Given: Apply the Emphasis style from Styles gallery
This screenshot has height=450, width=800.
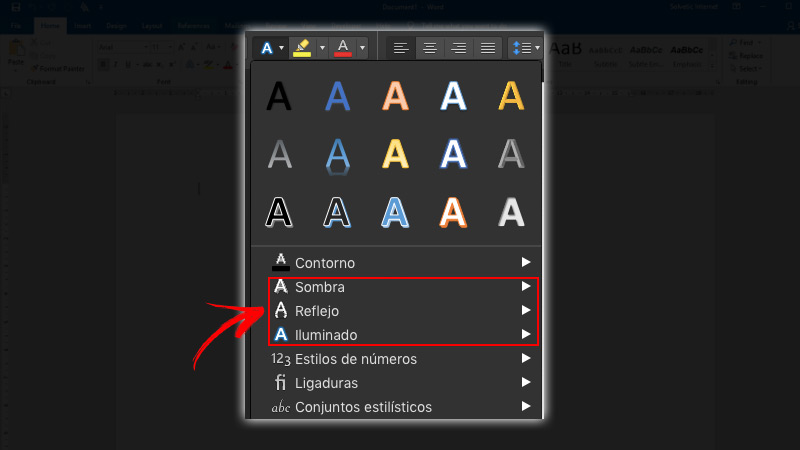Looking at the screenshot, I should point(687,54).
